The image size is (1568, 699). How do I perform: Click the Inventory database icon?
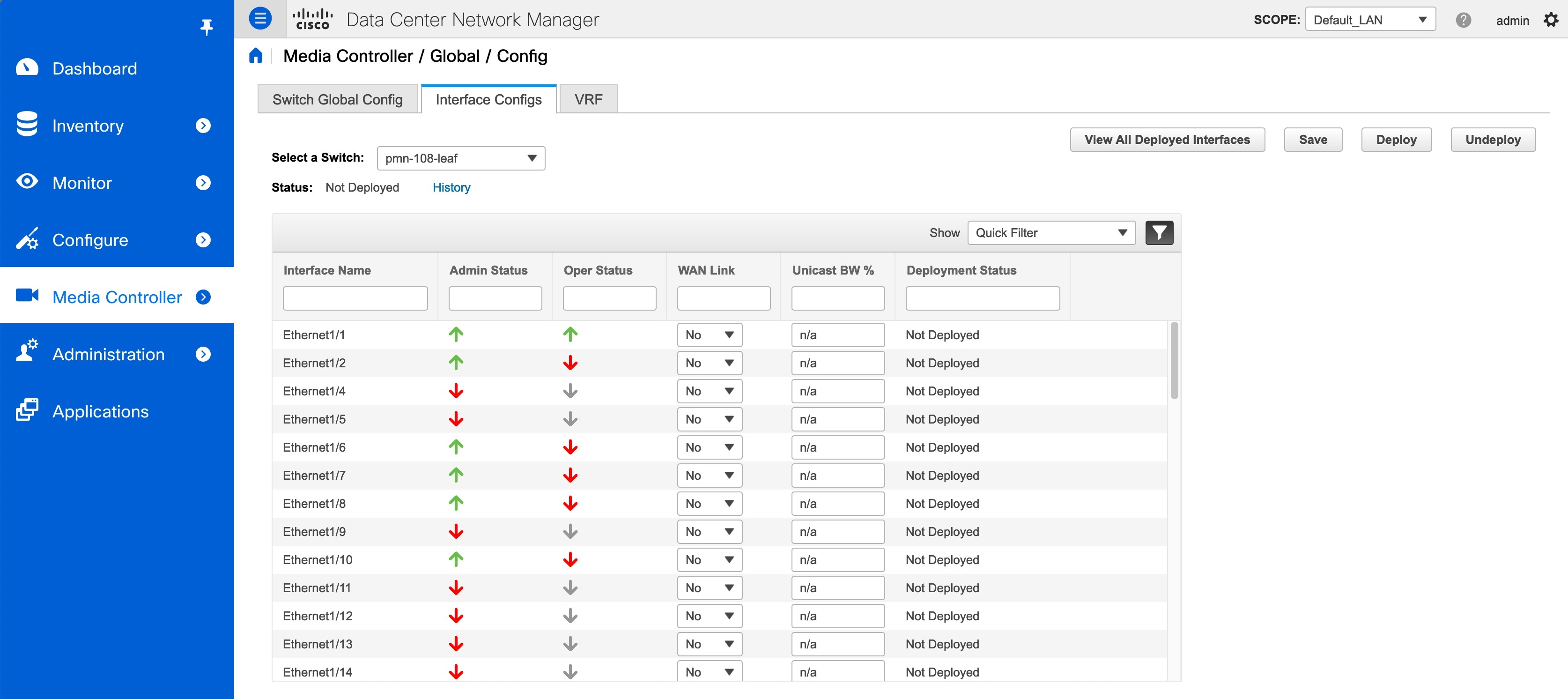(27, 124)
